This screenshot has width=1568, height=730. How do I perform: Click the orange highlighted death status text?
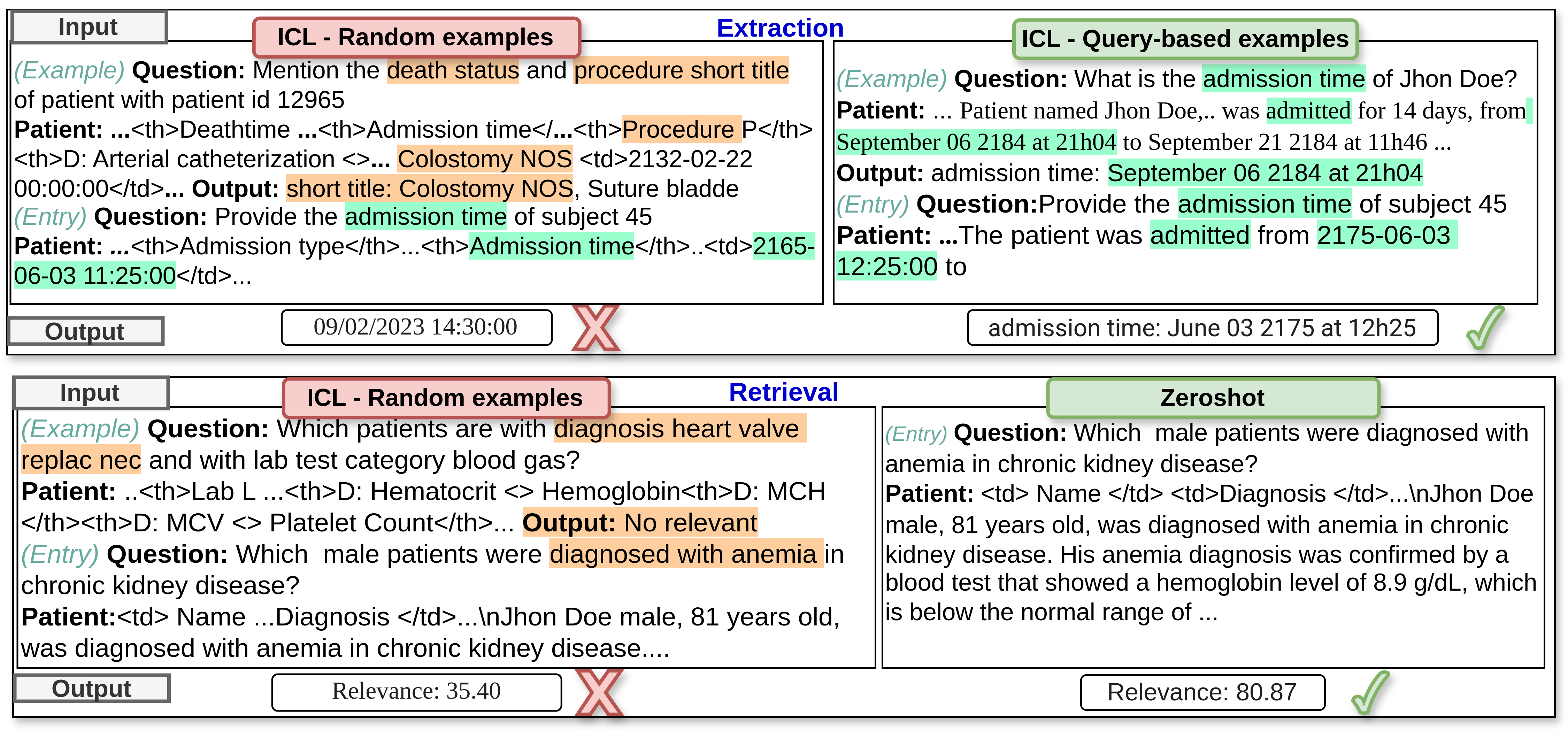[x=453, y=71]
